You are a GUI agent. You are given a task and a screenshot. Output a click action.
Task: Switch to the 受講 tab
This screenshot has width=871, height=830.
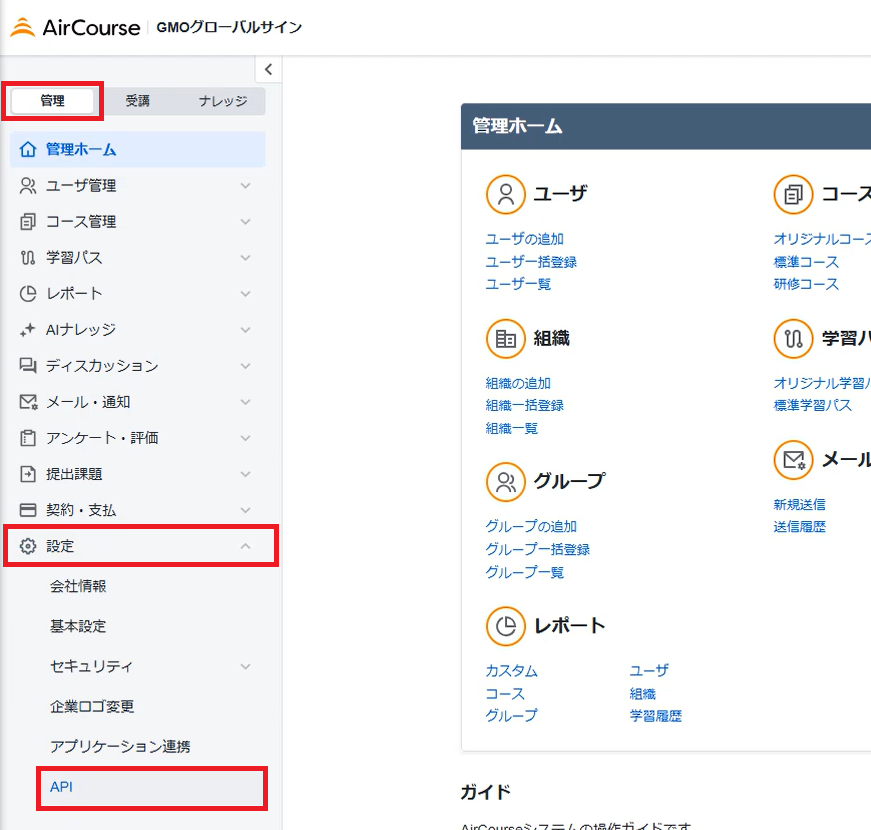point(137,101)
